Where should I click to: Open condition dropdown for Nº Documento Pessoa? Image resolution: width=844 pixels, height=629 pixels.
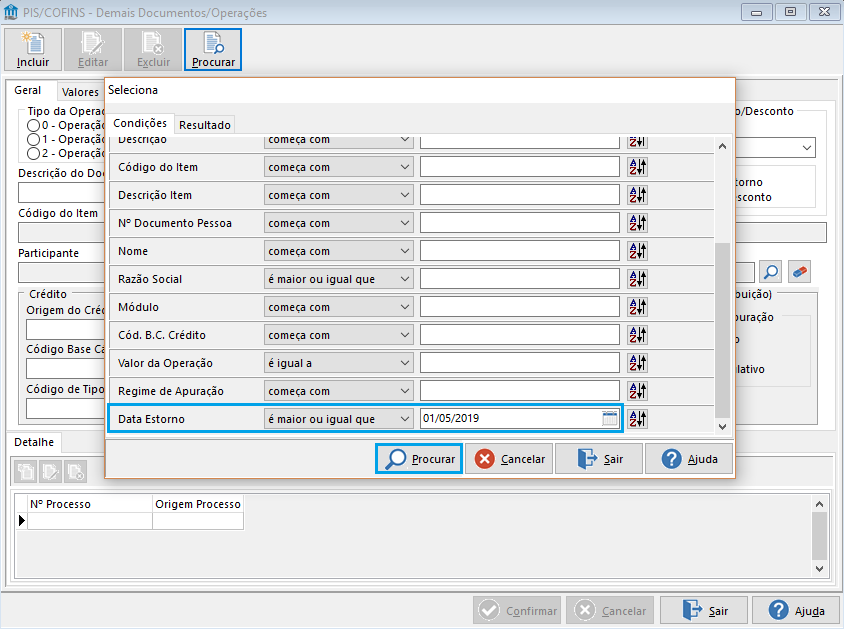339,223
